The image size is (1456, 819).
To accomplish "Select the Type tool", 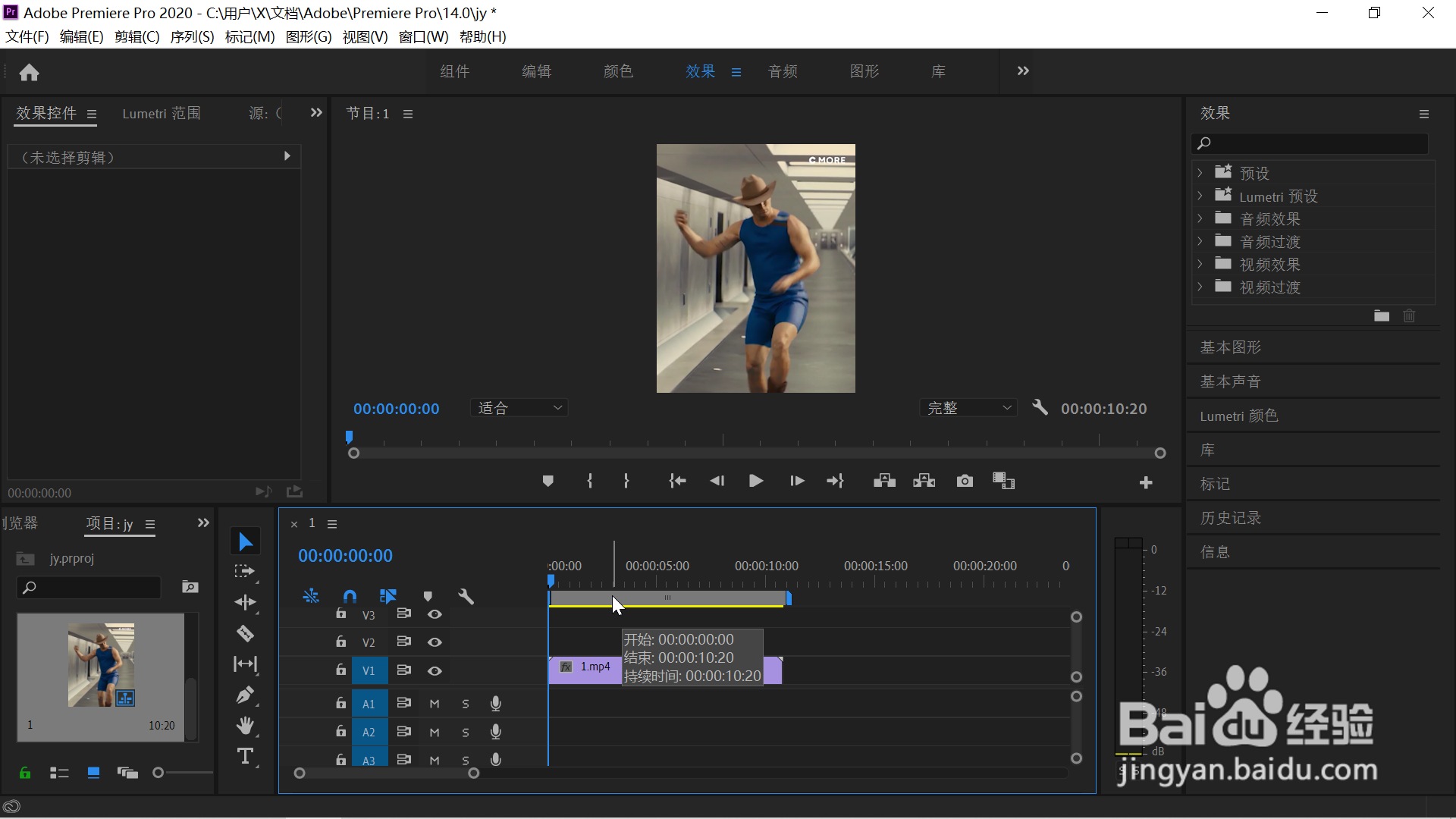I will point(245,756).
